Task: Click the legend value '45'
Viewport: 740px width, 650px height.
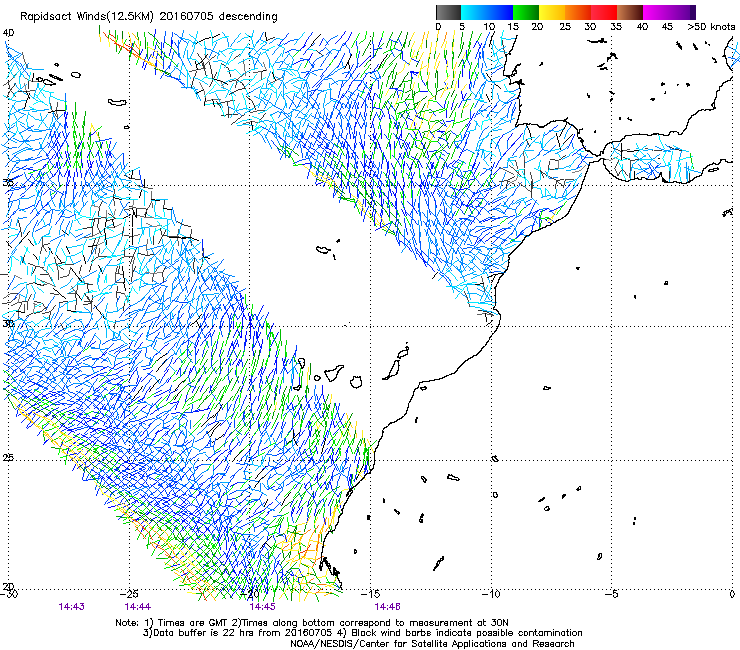Action: point(667,27)
